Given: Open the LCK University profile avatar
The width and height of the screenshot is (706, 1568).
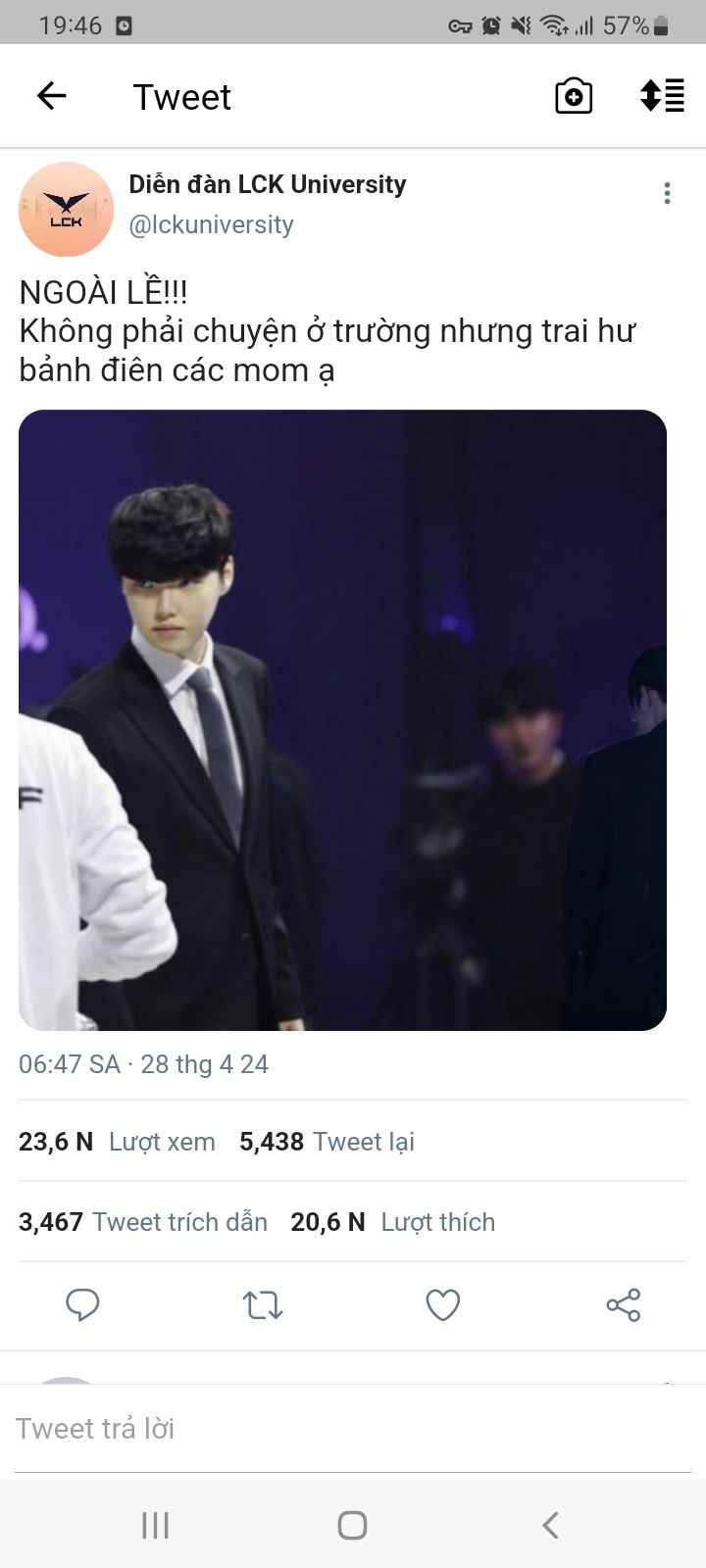Looking at the screenshot, I should 66,210.
